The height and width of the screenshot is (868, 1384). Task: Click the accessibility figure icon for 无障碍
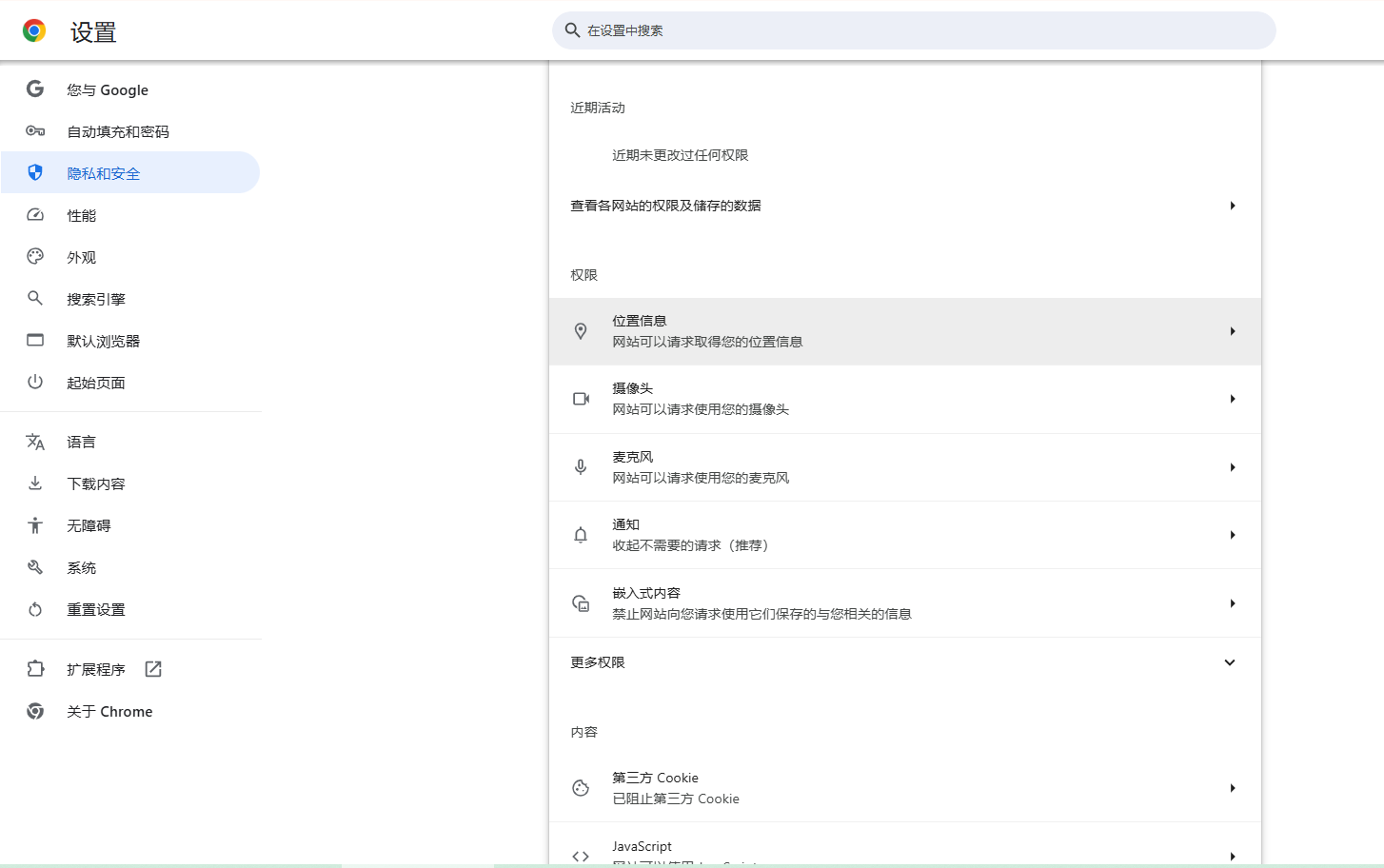(x=35, y=525)
